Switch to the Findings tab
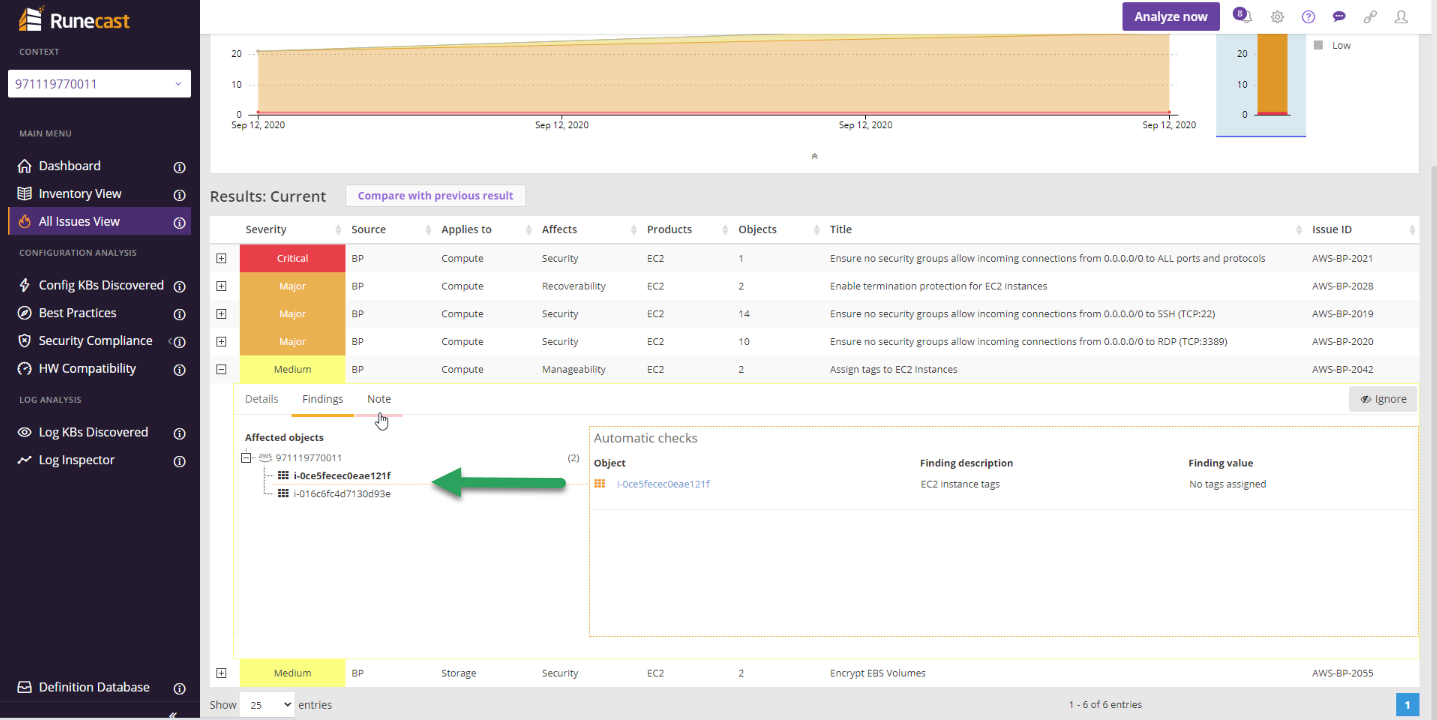The height and width of the screenshot is (720, 1437). pos(322,399)
